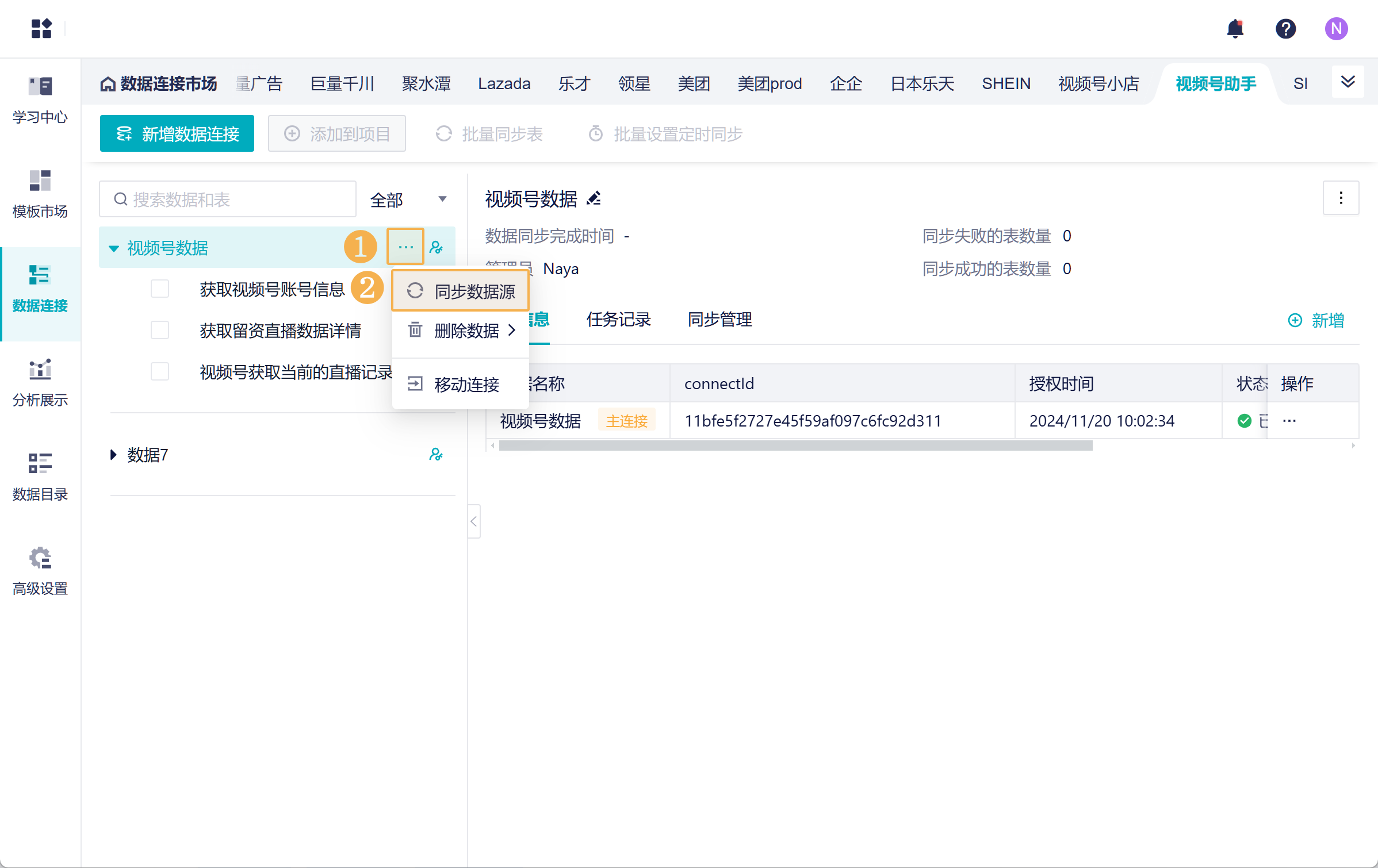Screen dimensions: 1378x868
Task: Switch to the 任务记录 tab
Action: coord(618,319)
